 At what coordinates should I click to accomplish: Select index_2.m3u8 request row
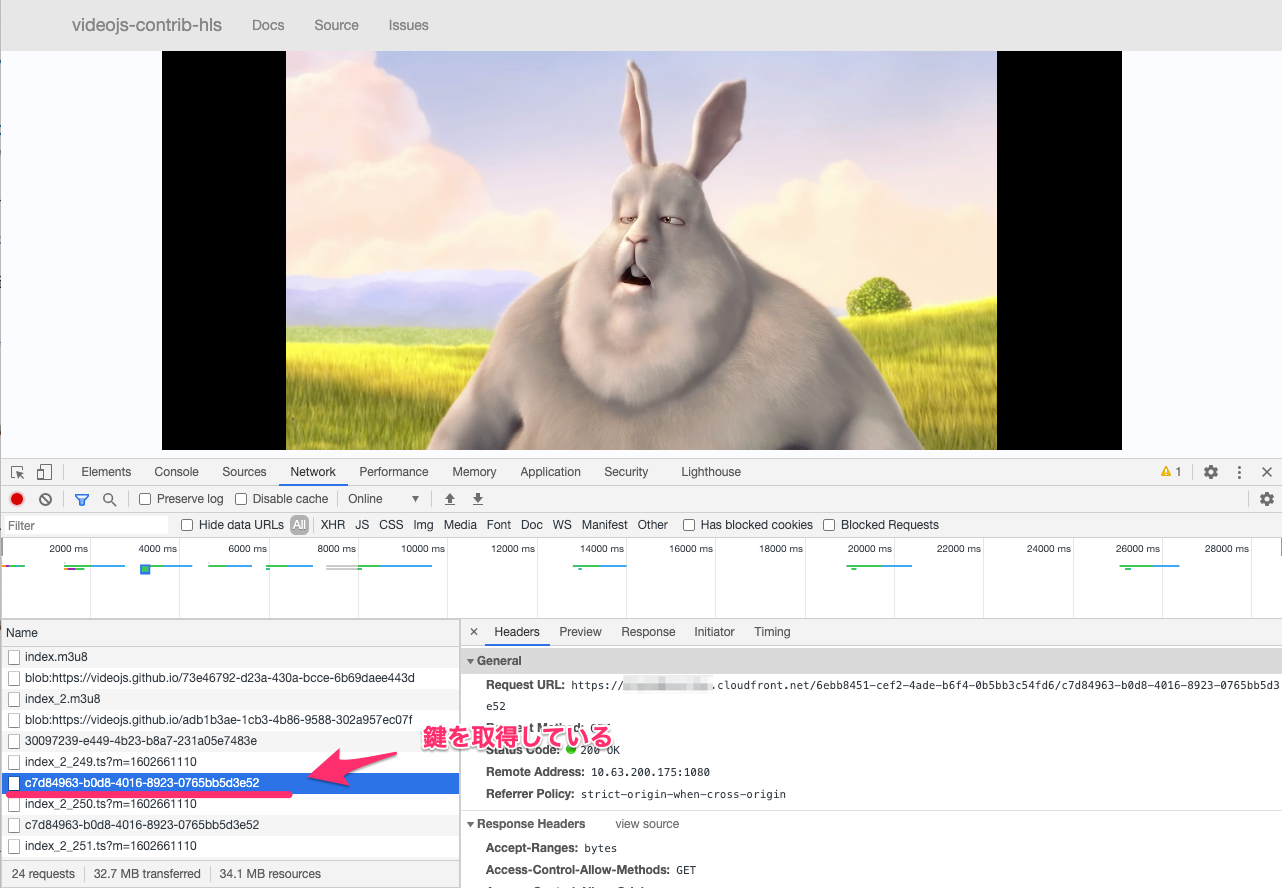click(230, 699)
